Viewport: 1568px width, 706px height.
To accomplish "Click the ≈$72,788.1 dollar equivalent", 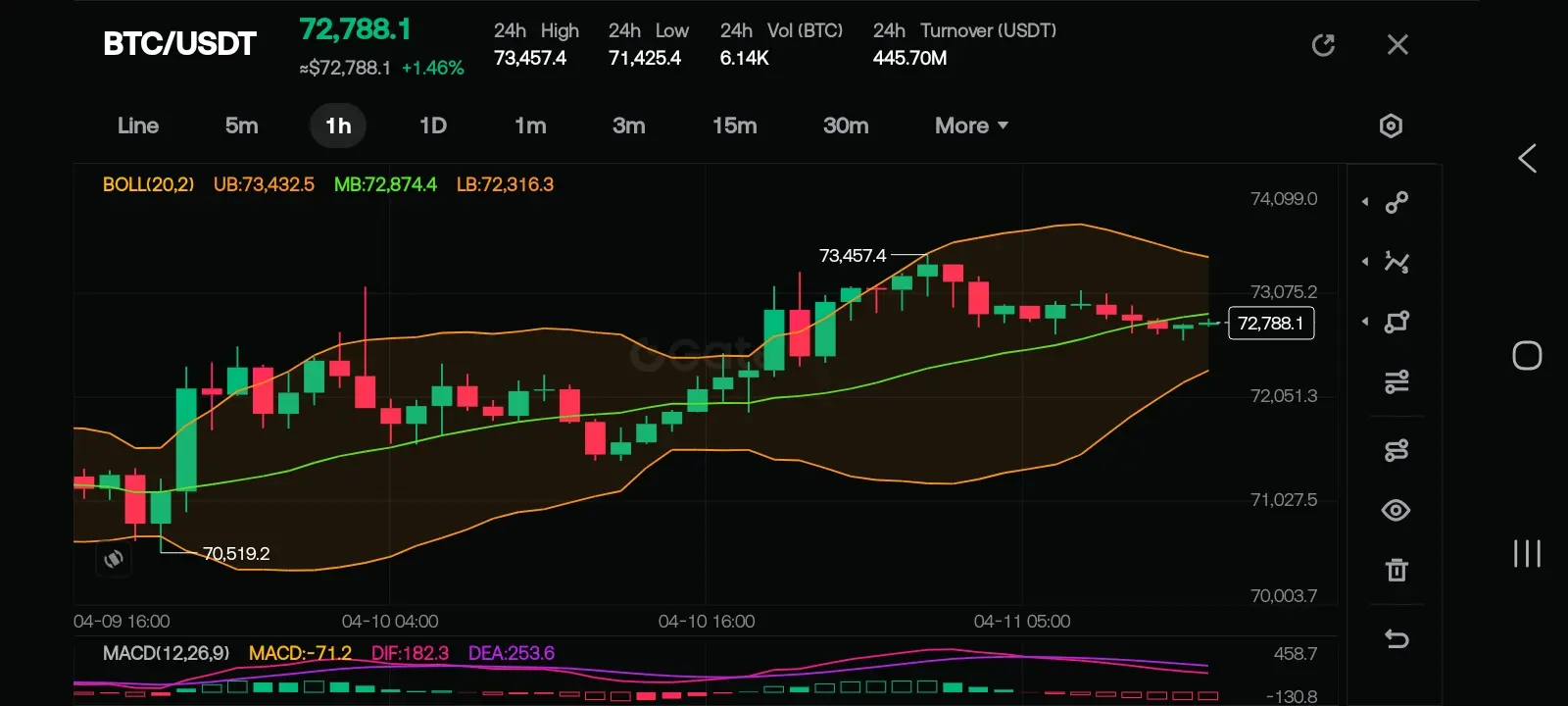I will 345,68.
